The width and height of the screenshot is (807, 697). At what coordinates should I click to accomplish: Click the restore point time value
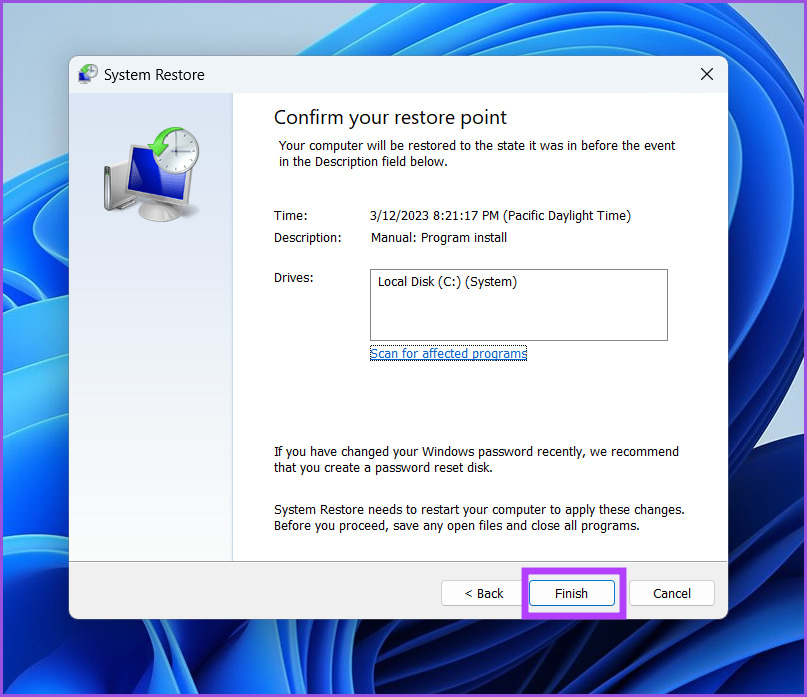tap(500, 215)
